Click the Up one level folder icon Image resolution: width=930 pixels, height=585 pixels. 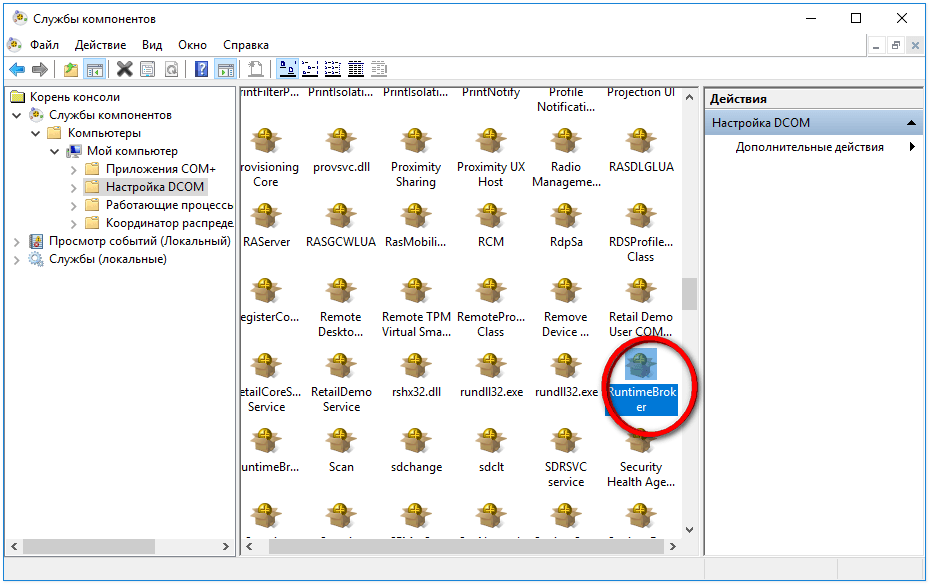[70, 69]
